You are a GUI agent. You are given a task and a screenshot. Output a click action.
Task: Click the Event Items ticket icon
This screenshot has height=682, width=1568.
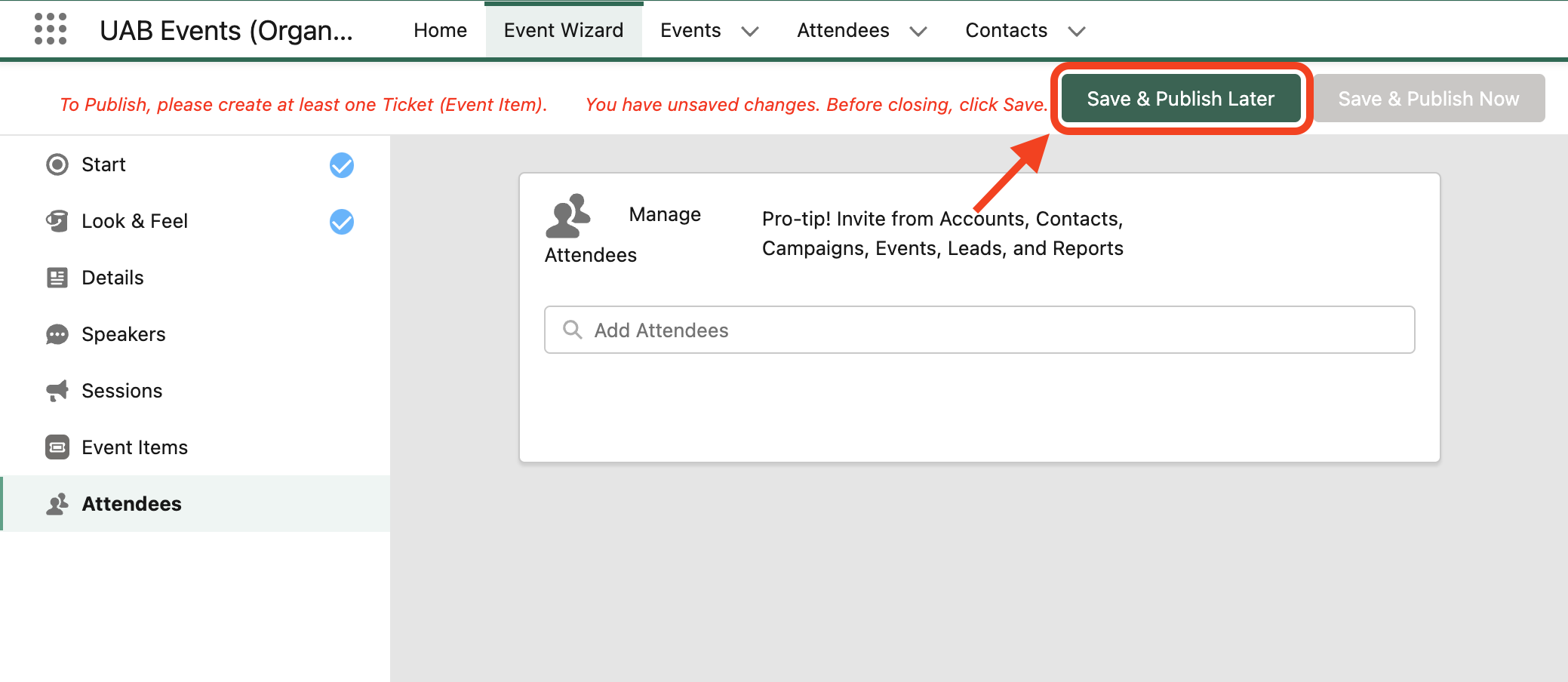[x=57, y=447]
